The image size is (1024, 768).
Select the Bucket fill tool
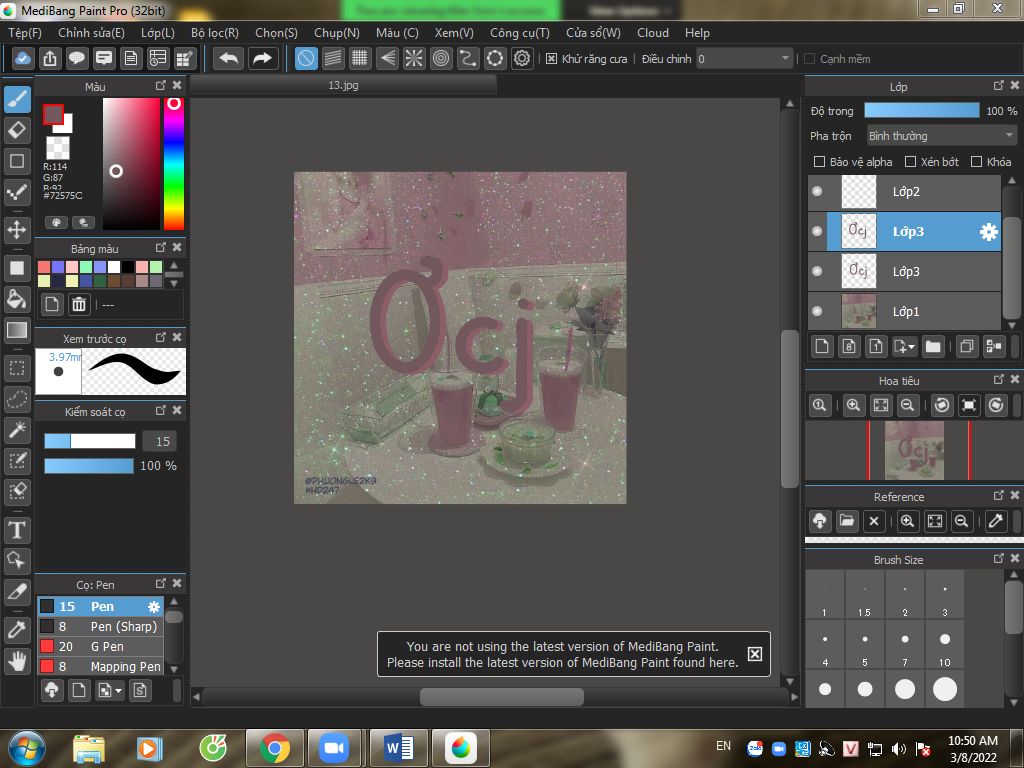pyautogui.click(x=17, y=299)
